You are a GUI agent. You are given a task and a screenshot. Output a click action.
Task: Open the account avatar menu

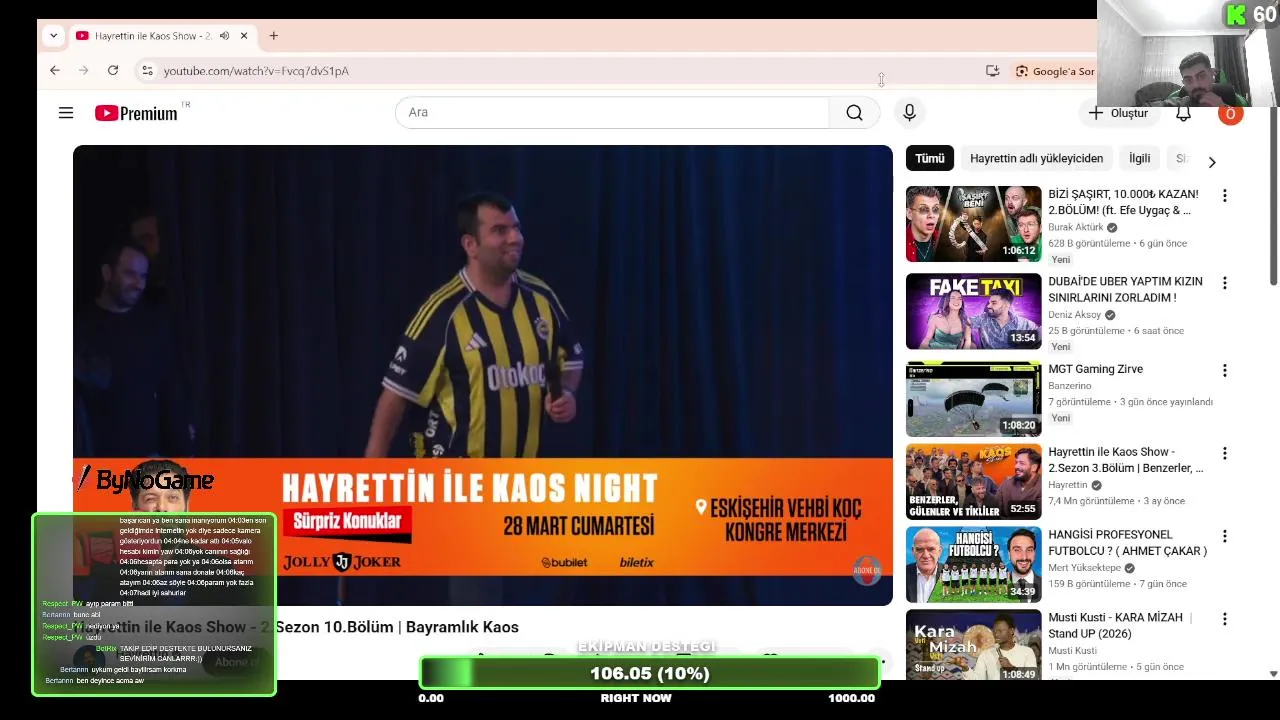pyautogui.click(x=1230, y=113)
